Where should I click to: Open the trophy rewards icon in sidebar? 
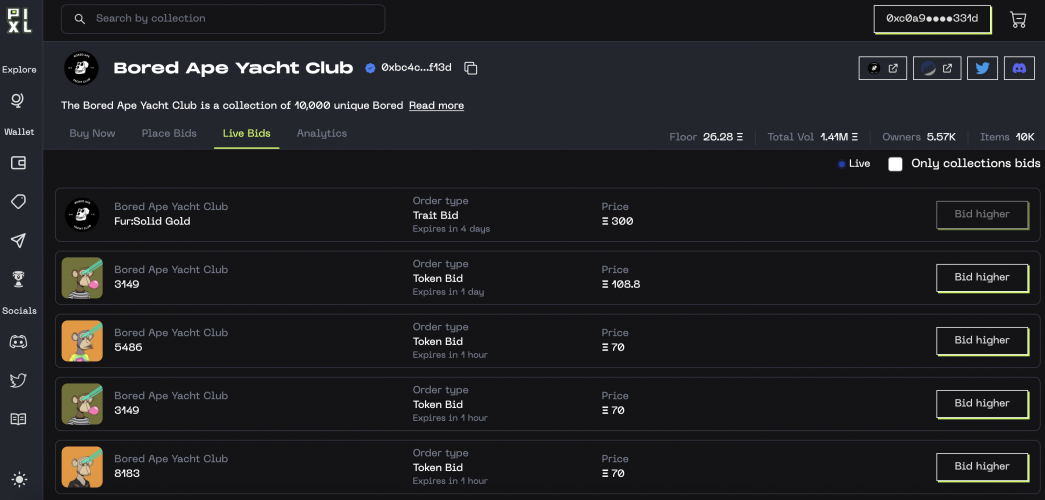tap(18, 278)
